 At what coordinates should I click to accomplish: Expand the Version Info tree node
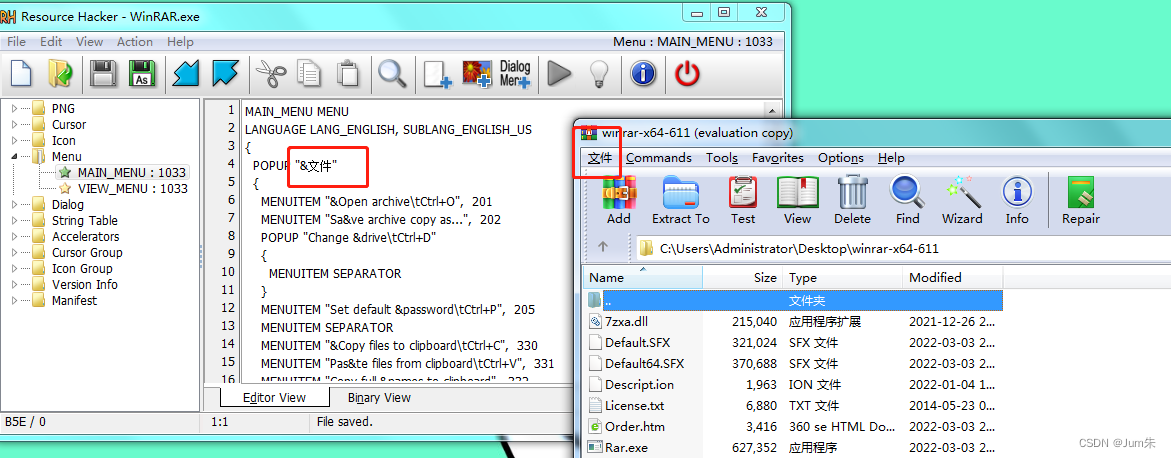pyautogui.click(x=14, y=285)
